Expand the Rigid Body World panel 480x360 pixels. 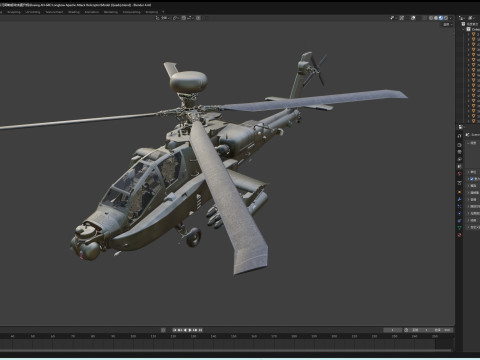pyautogui.click(x=473, y=206)
